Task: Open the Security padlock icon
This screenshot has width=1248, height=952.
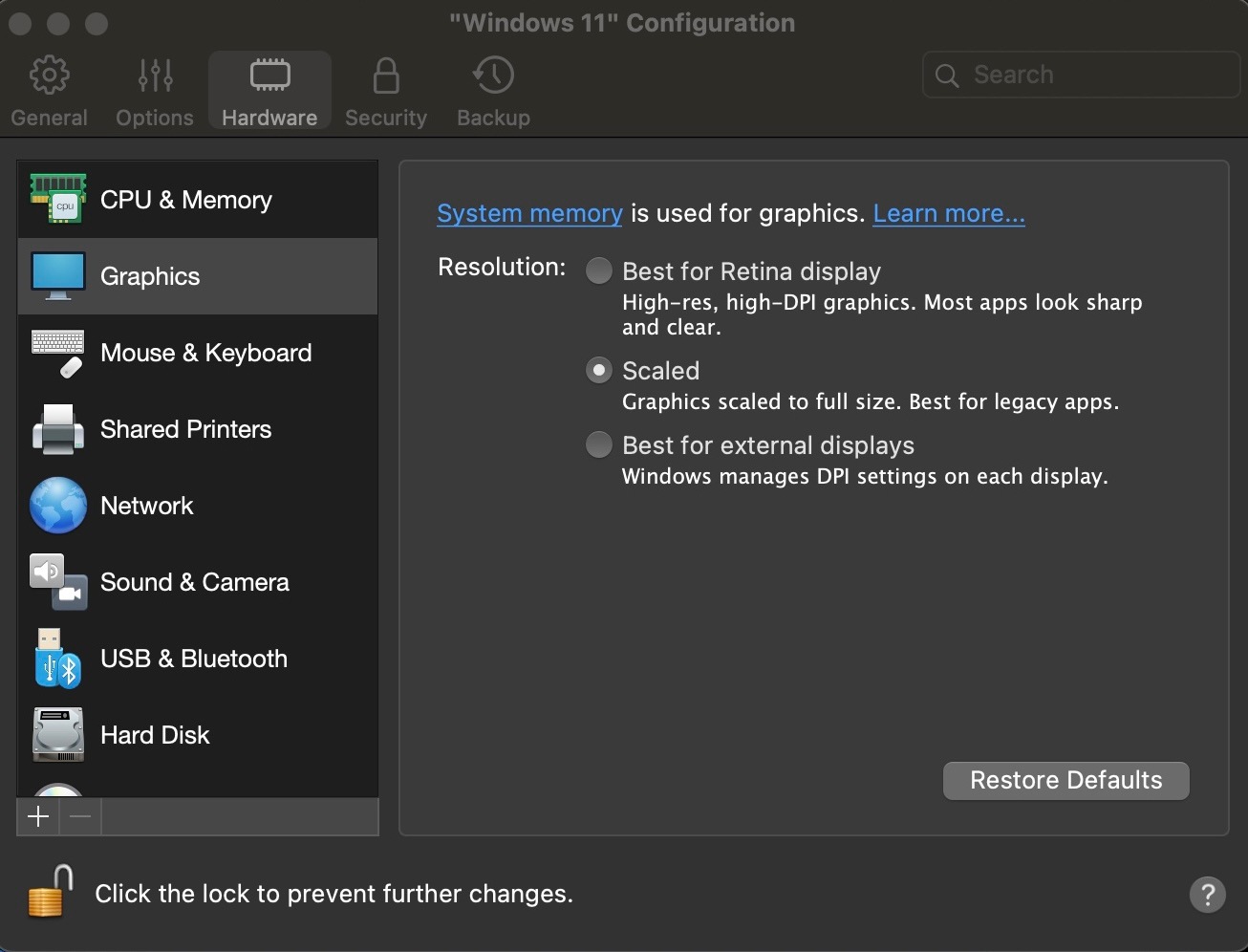Action: point(386,76)
